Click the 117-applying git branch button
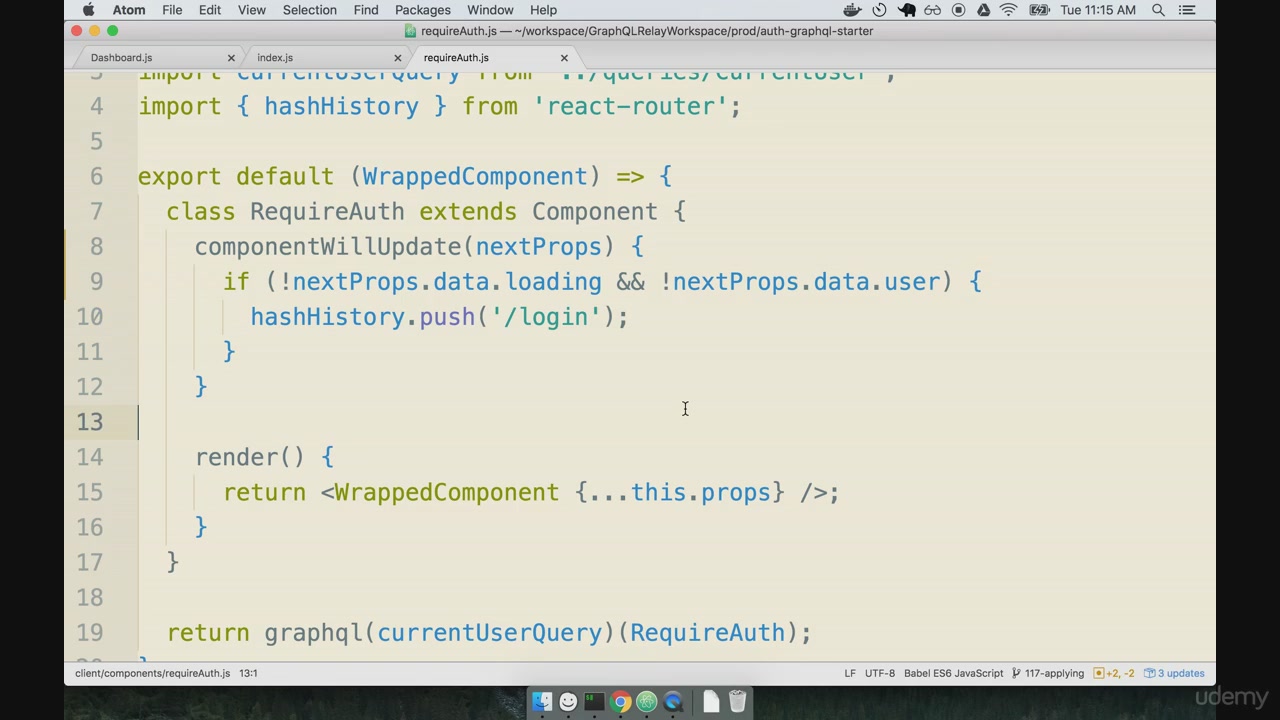Viewport: 1280px width, 720px height. pyautogui.click(x=1048, y=673)
